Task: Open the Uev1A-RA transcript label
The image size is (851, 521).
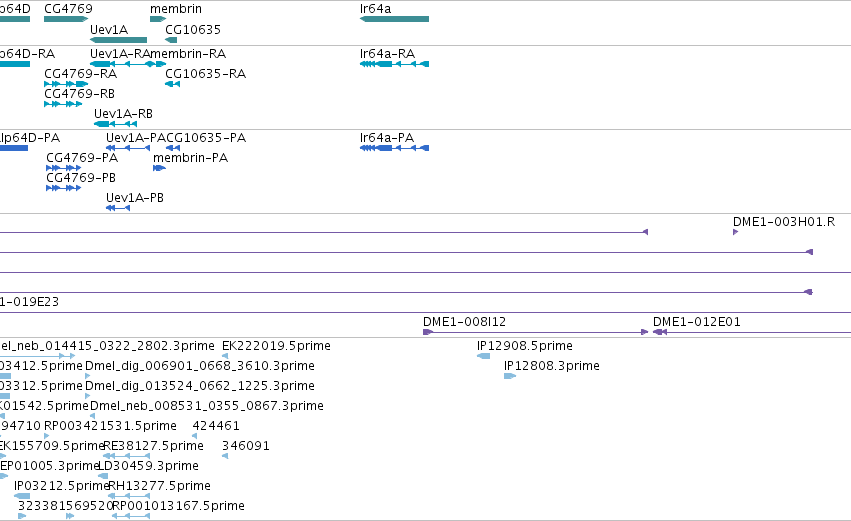Action: click(x=120, y=54)
